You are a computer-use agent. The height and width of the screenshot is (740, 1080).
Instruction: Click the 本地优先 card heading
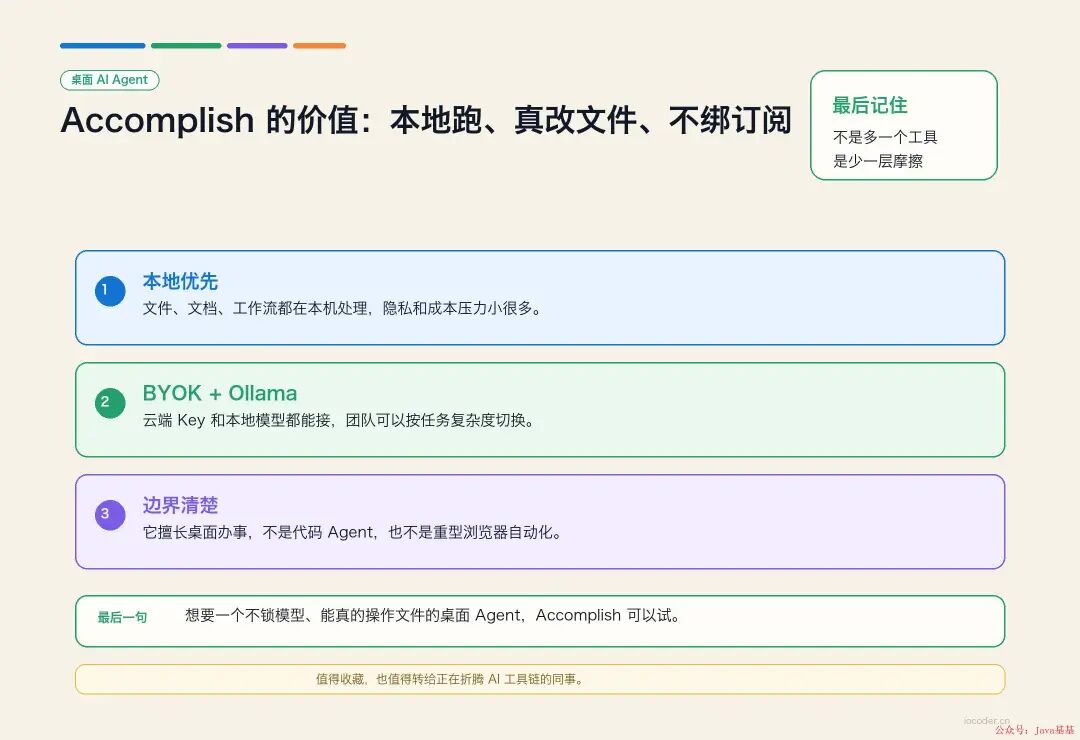[180, 281]
